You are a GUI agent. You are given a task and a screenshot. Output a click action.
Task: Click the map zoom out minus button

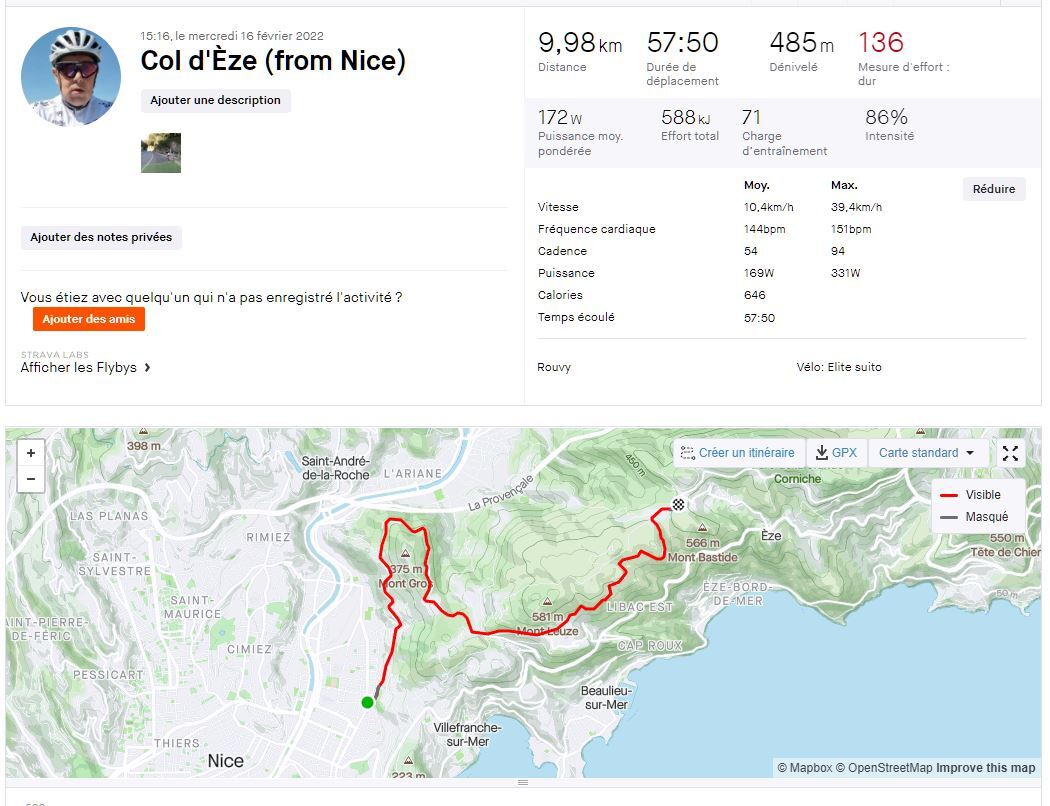(31, 479)
